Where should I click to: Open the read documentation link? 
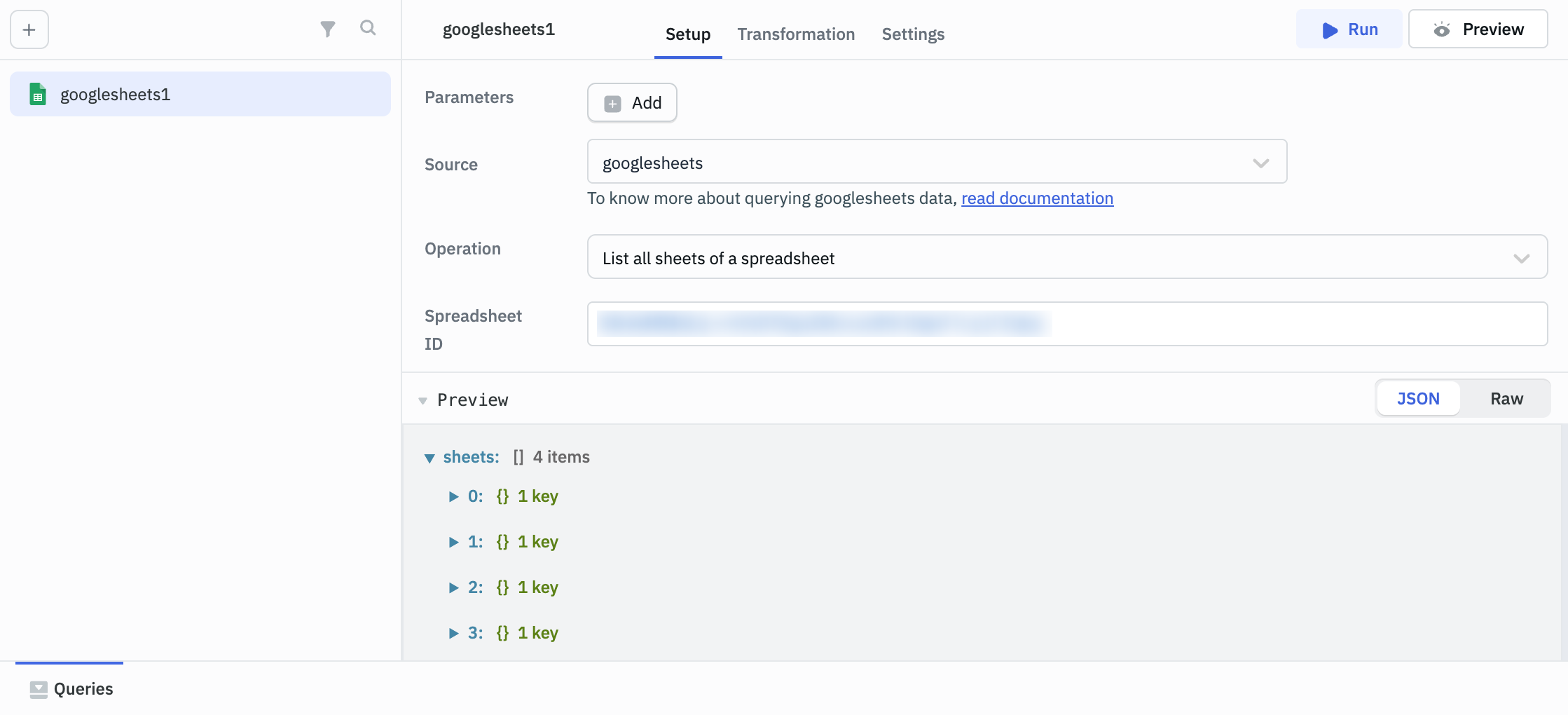tap(1037, 198)
